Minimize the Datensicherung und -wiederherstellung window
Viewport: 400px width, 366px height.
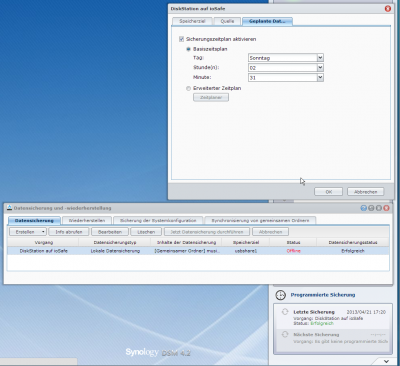point(371,208)
